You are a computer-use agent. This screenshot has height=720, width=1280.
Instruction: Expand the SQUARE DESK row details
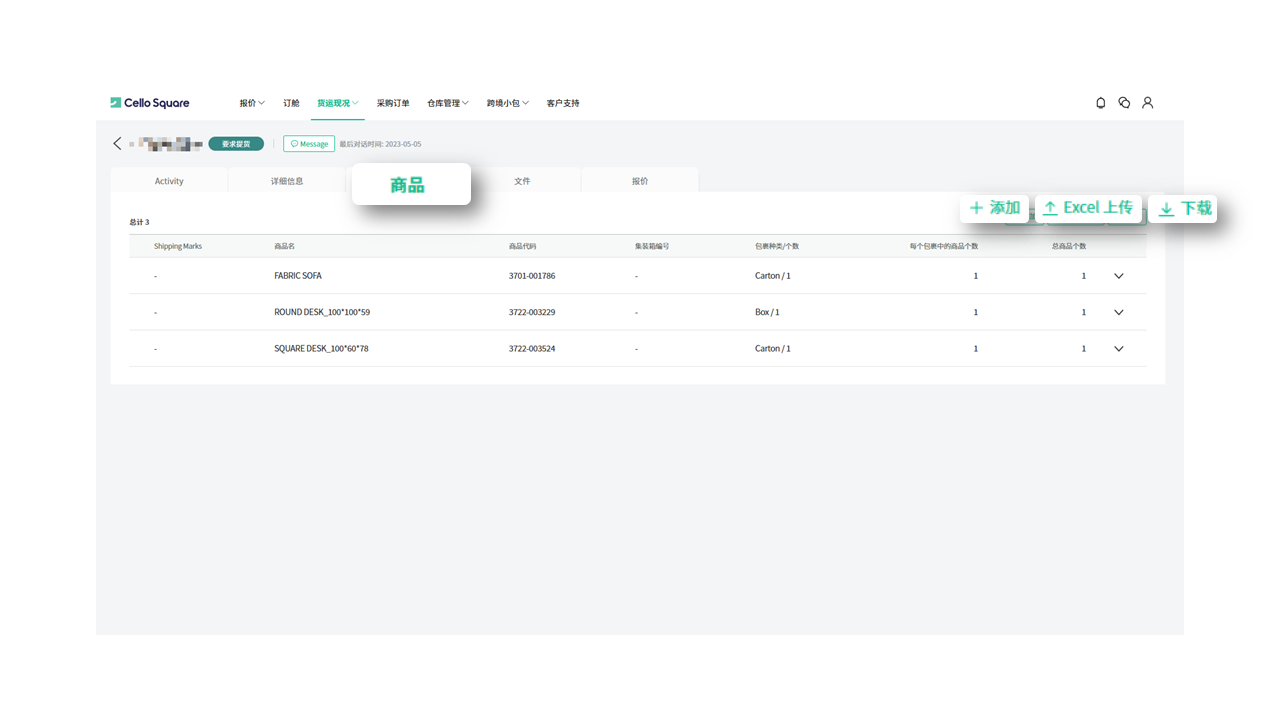[x=1119, y=349]
